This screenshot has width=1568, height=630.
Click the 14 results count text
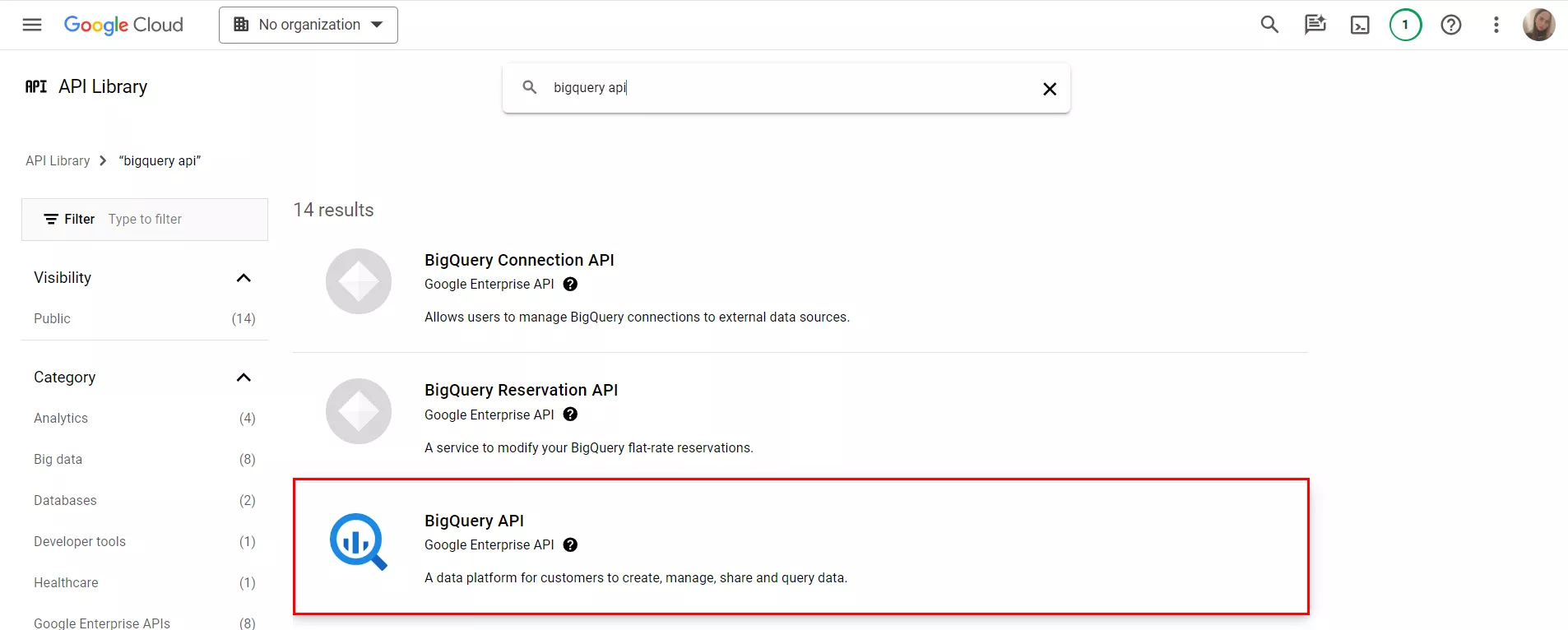point(333,210)
